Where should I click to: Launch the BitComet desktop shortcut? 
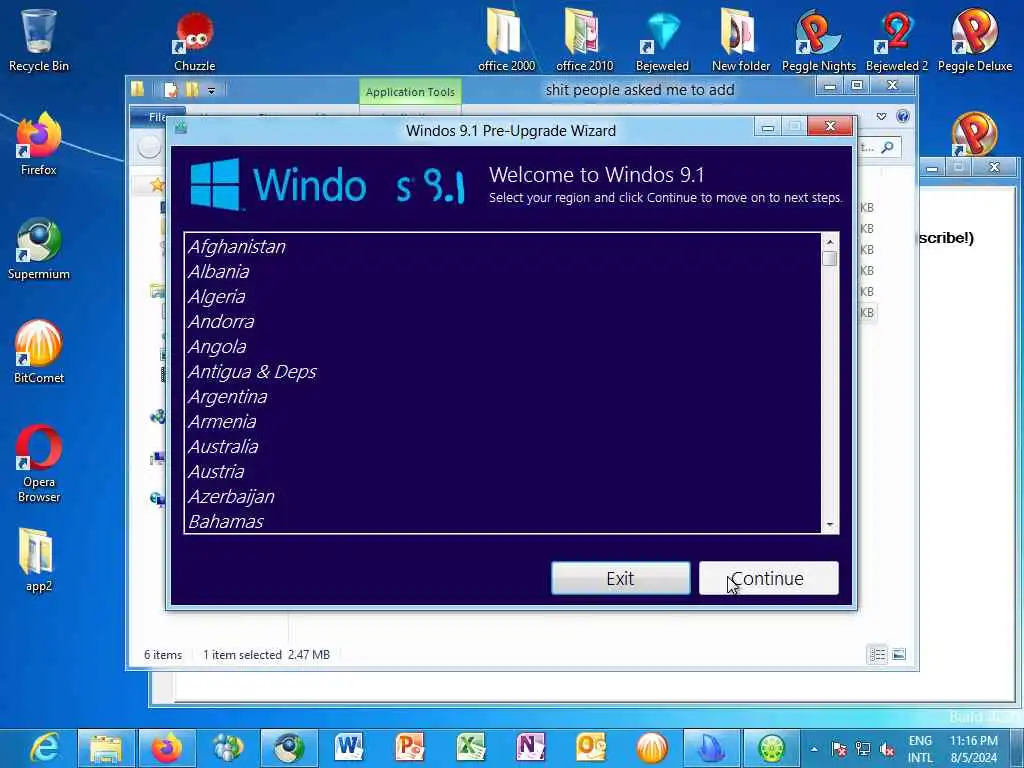click(x=39, y=353)
